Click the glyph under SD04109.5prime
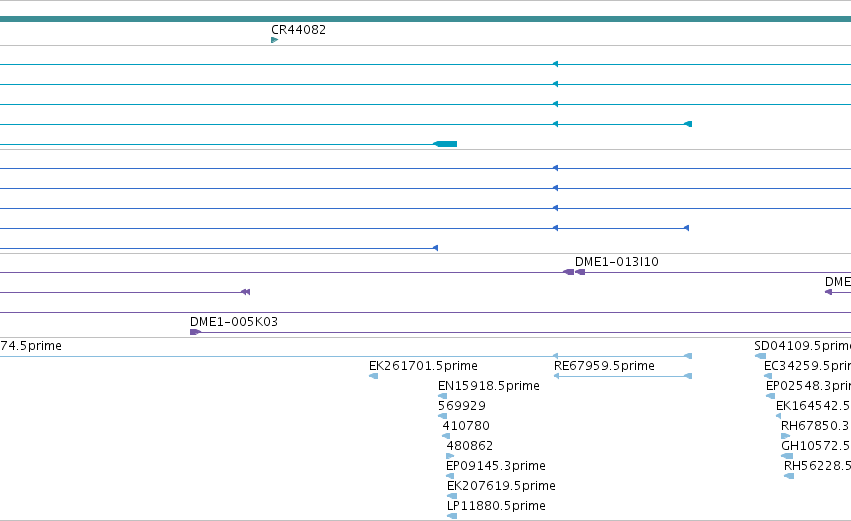Viewport: 851px width, 521px height. (x=760, y=356)
